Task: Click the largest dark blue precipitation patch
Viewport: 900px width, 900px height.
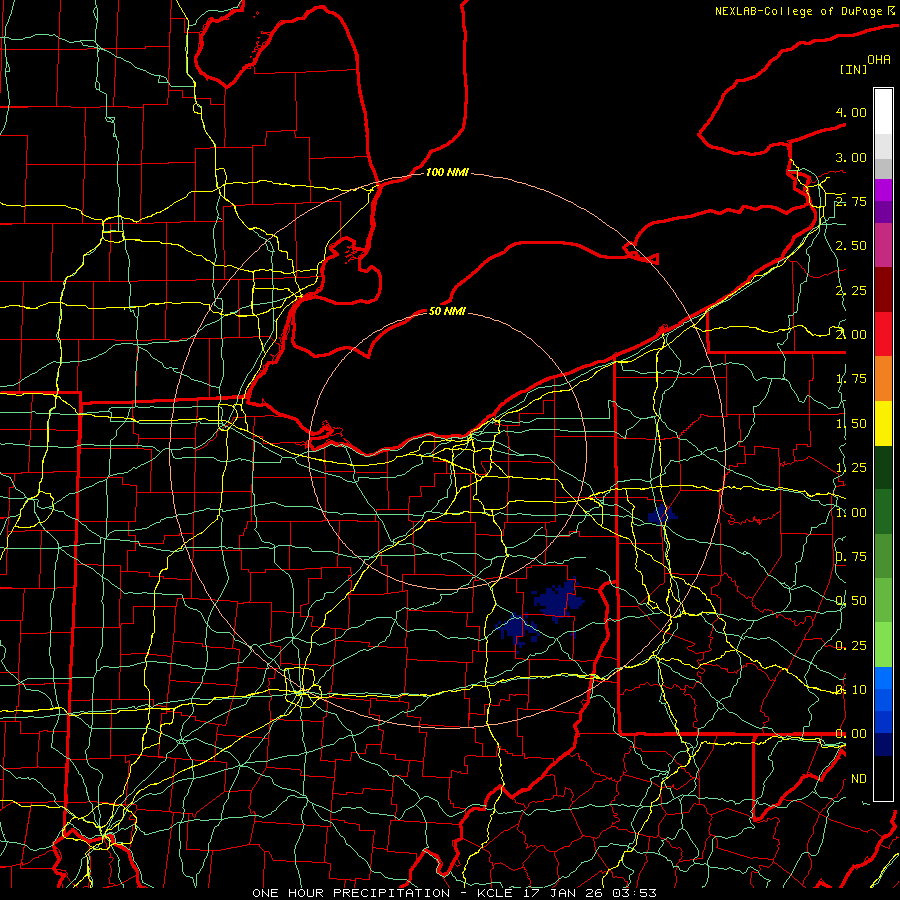Action: point(558,600)
